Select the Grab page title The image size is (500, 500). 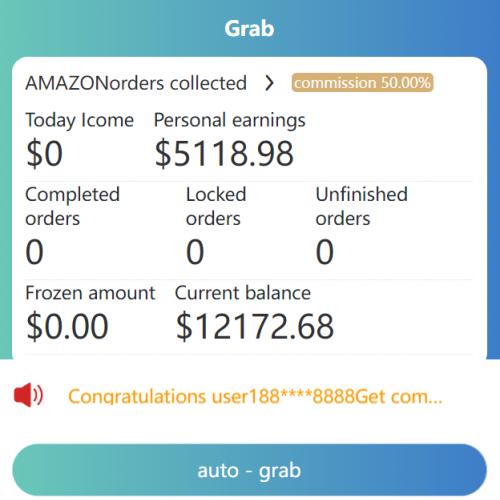249,28
